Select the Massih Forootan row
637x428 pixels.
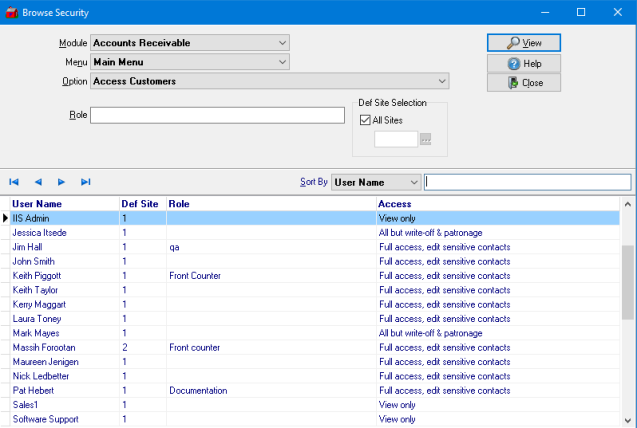coord(46,347)
